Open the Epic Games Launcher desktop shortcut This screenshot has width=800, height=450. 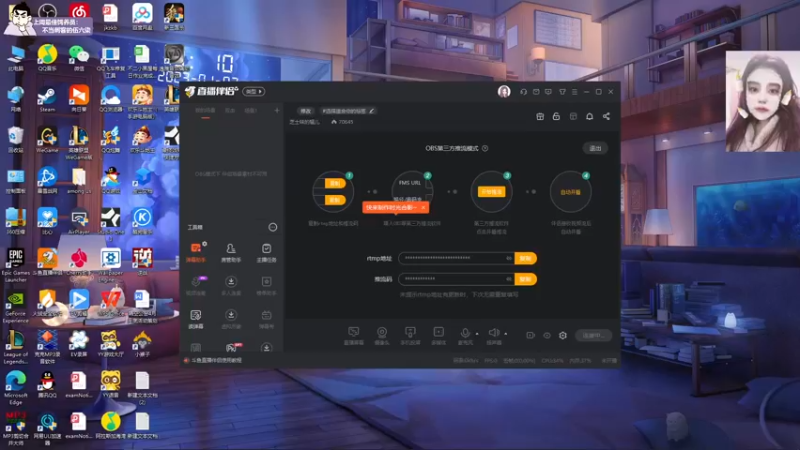point(15,265)
